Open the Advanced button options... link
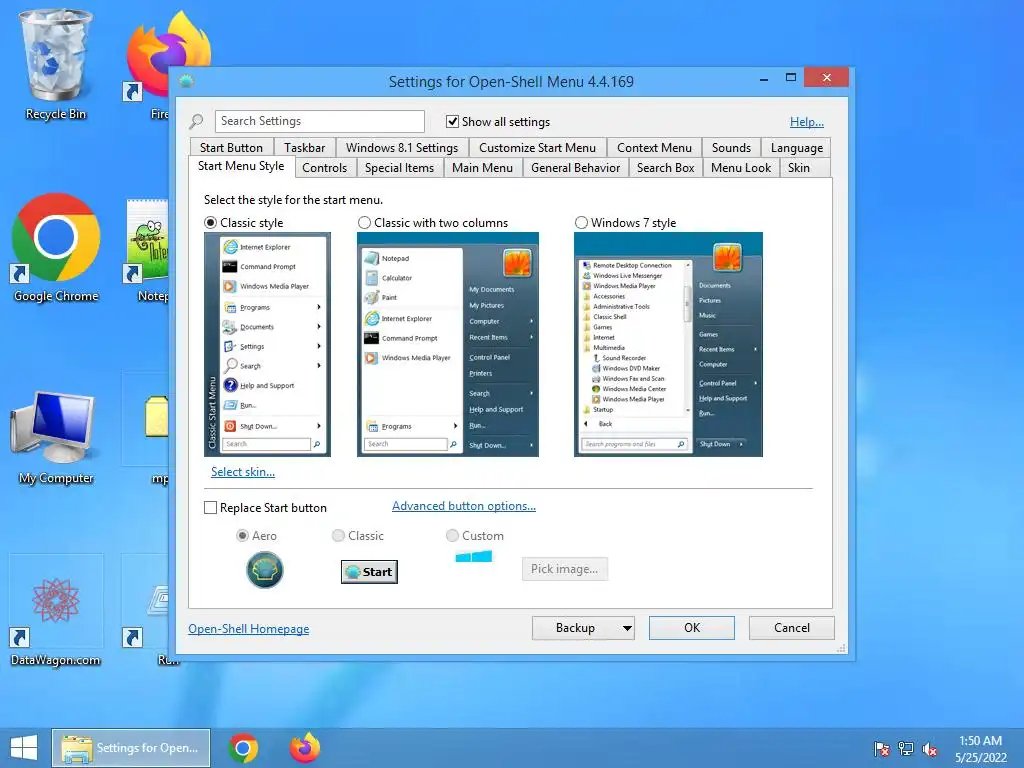Screen dimensions: 1024x768 tap(464, 506)
